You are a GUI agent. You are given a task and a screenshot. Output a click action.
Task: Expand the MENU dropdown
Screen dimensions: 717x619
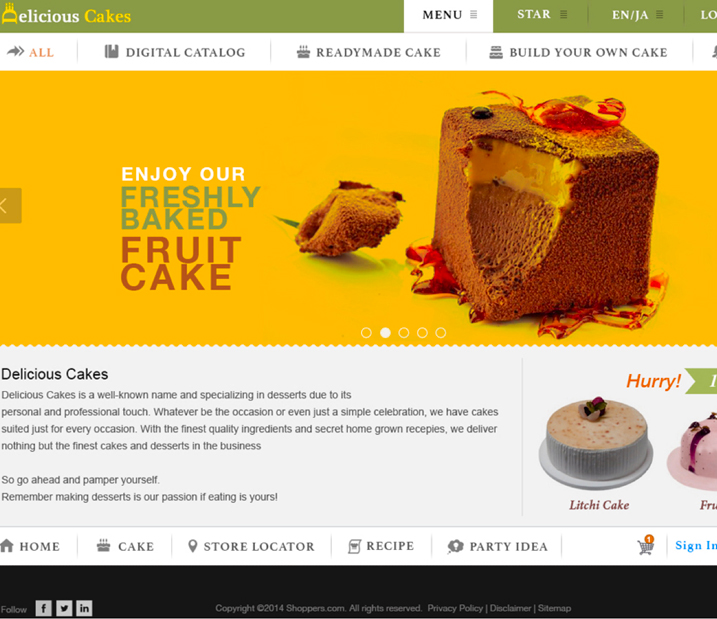448,16
